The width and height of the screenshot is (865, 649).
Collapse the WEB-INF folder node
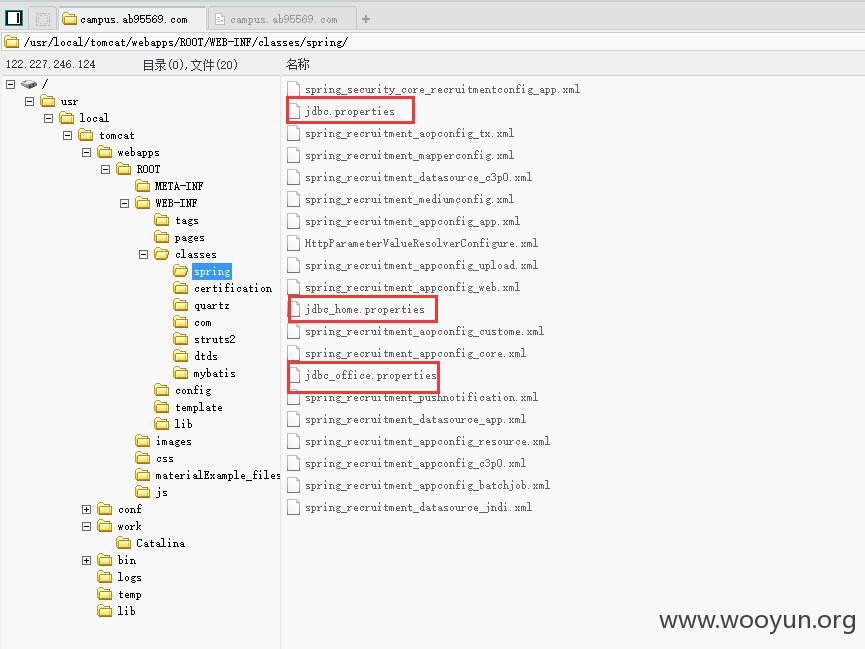pyautogui.click(x=125, y=204)
